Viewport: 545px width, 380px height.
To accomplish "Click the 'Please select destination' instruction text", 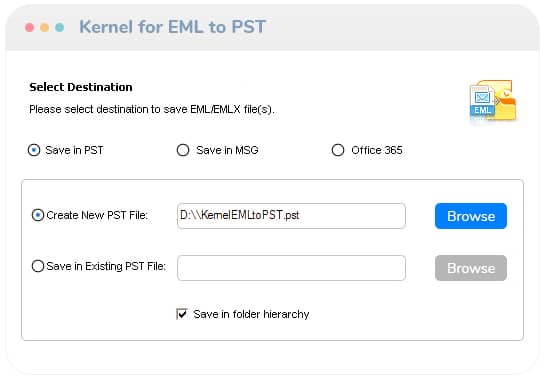I will click(x=152, y=110).
